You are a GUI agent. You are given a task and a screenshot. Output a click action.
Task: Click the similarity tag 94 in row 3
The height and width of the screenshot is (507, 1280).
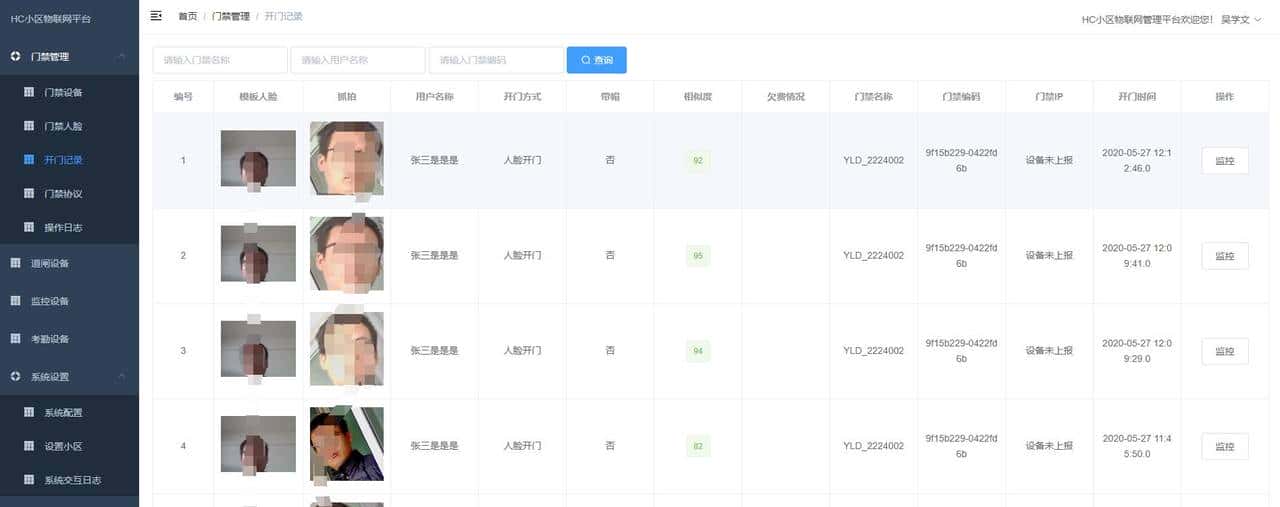click(x=698, y=351)
